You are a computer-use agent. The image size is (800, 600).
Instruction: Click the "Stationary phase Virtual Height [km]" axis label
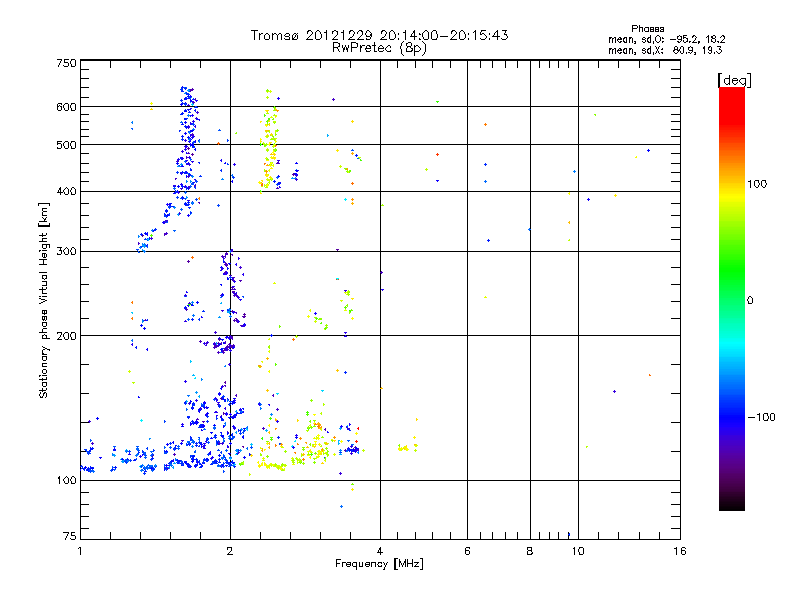[43, 301]
